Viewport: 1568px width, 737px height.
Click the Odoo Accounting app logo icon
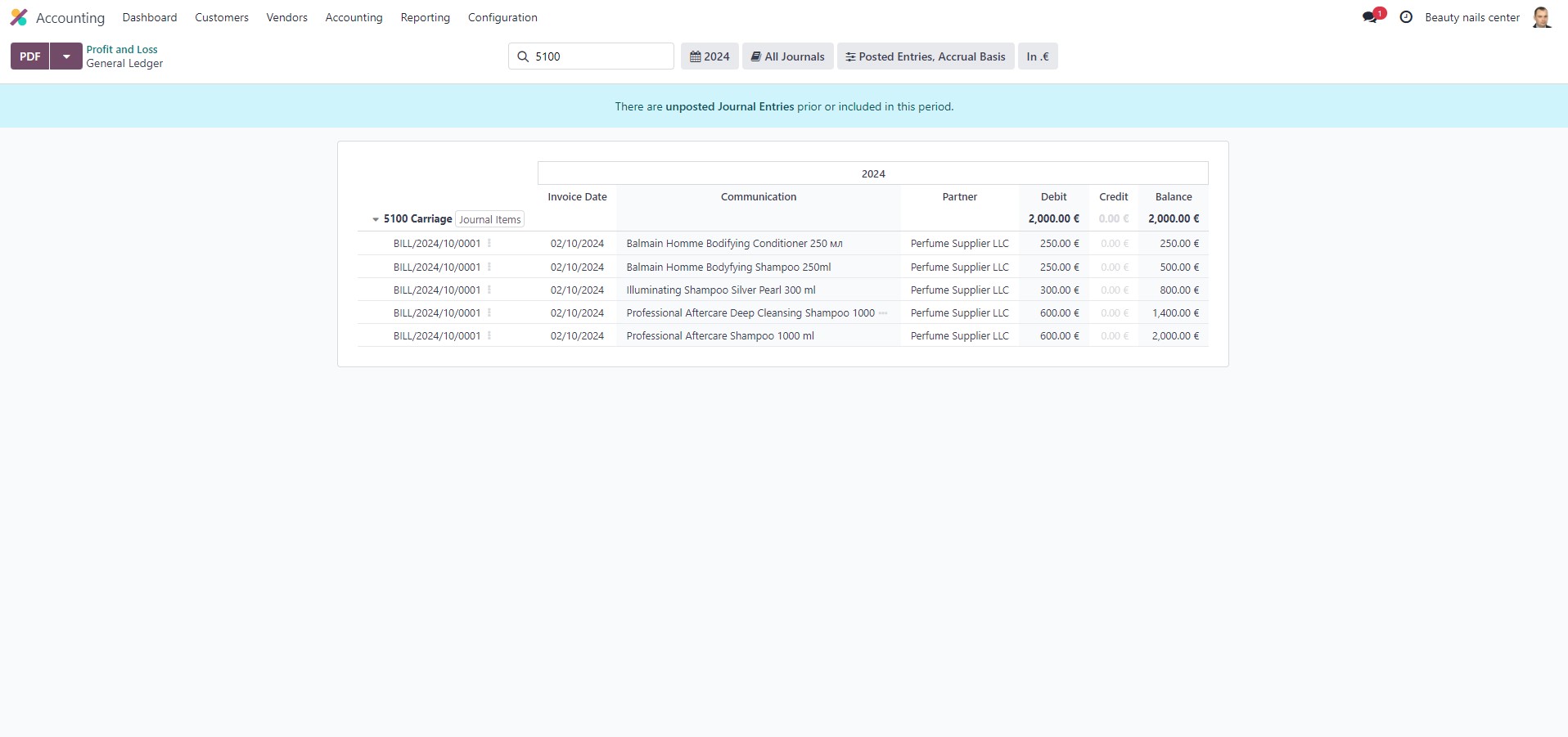19,17
